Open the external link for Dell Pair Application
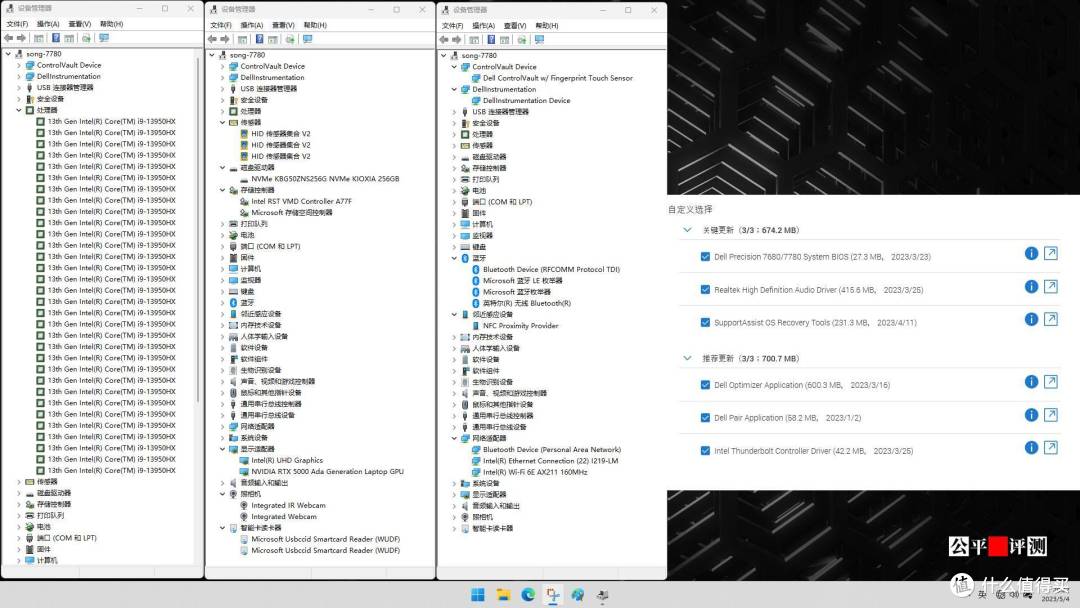Image resolution: width=1080 pixels, height=608 pixels. pyautogui.click(x=1051, y=417)
